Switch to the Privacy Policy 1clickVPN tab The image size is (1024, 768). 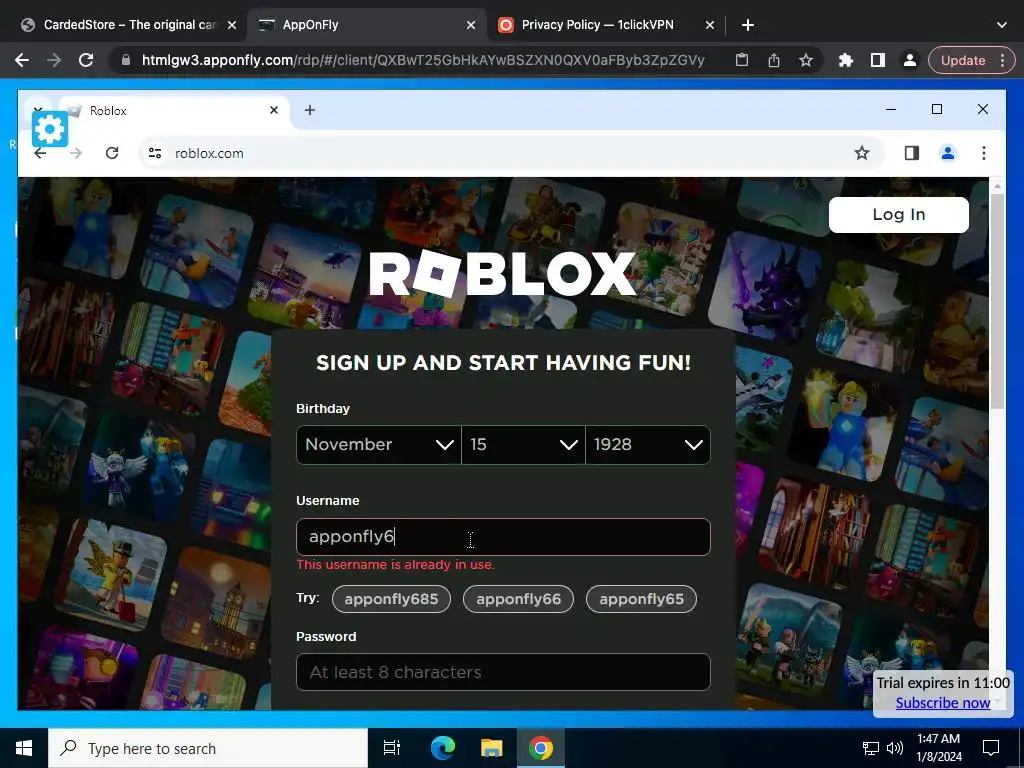point(598,25)
